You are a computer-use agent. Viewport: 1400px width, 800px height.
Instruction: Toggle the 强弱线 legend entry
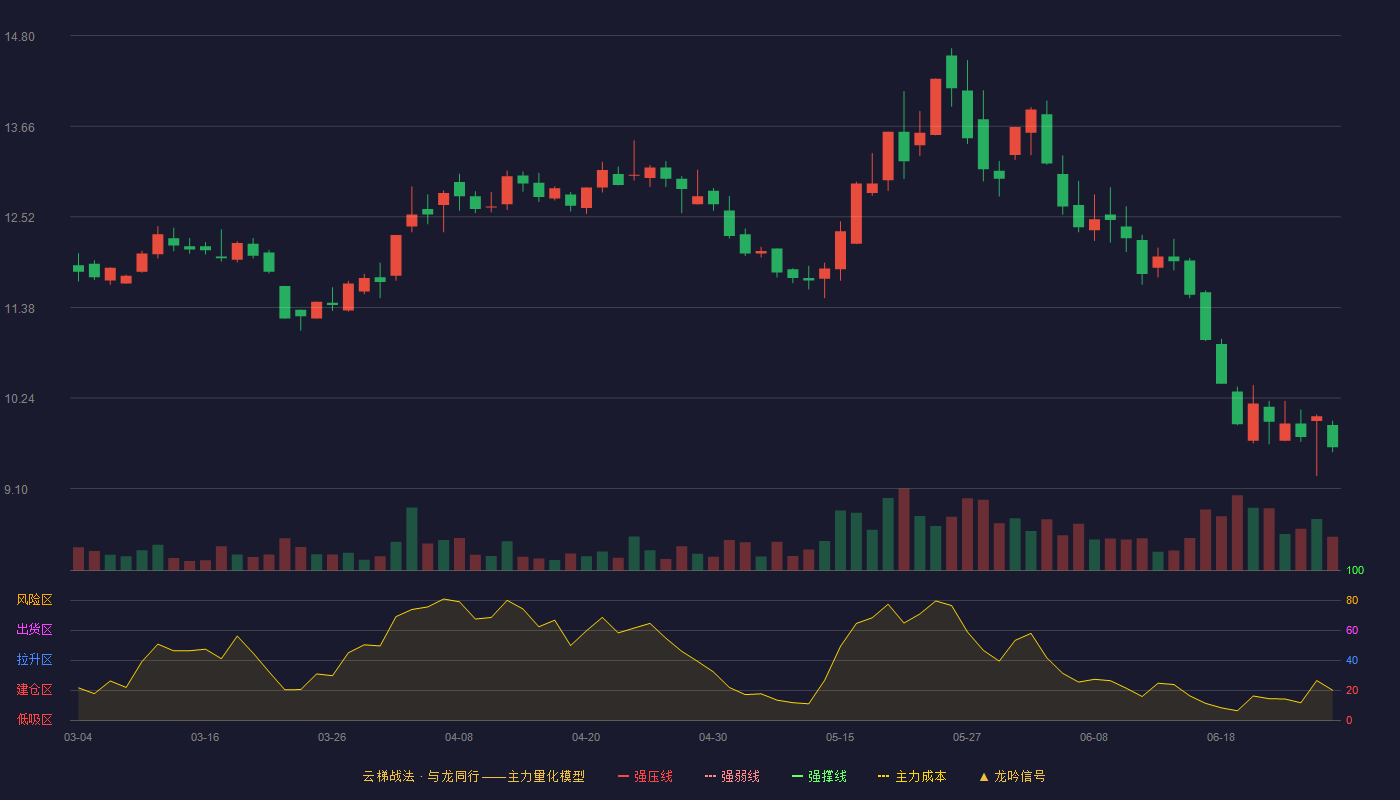click(x=732, y=776)
